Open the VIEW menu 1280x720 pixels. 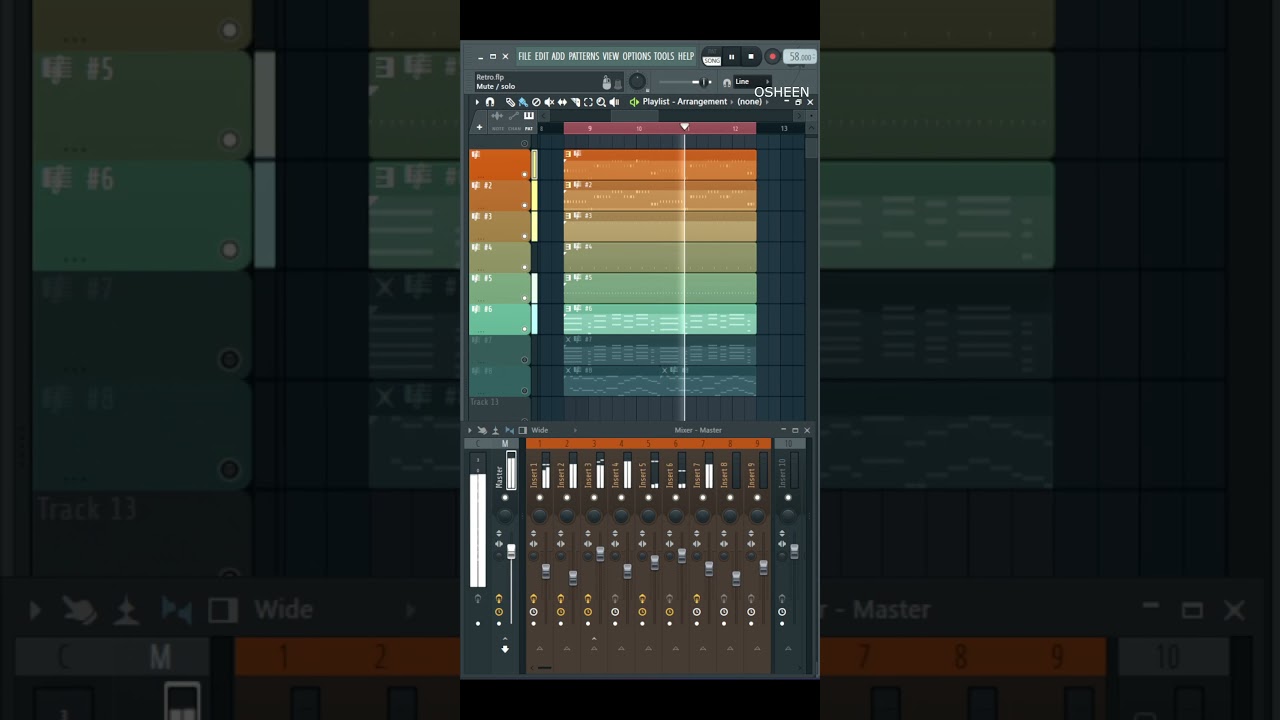click(611, 57)
